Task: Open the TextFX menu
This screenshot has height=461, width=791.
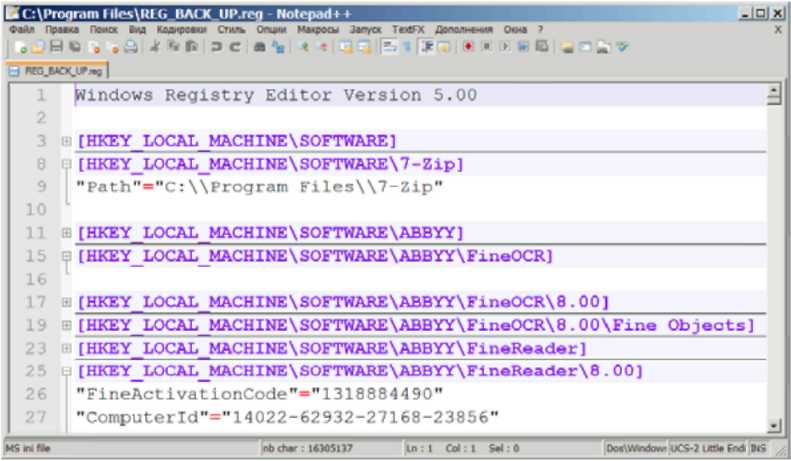Action: click(x=408, y=30)
